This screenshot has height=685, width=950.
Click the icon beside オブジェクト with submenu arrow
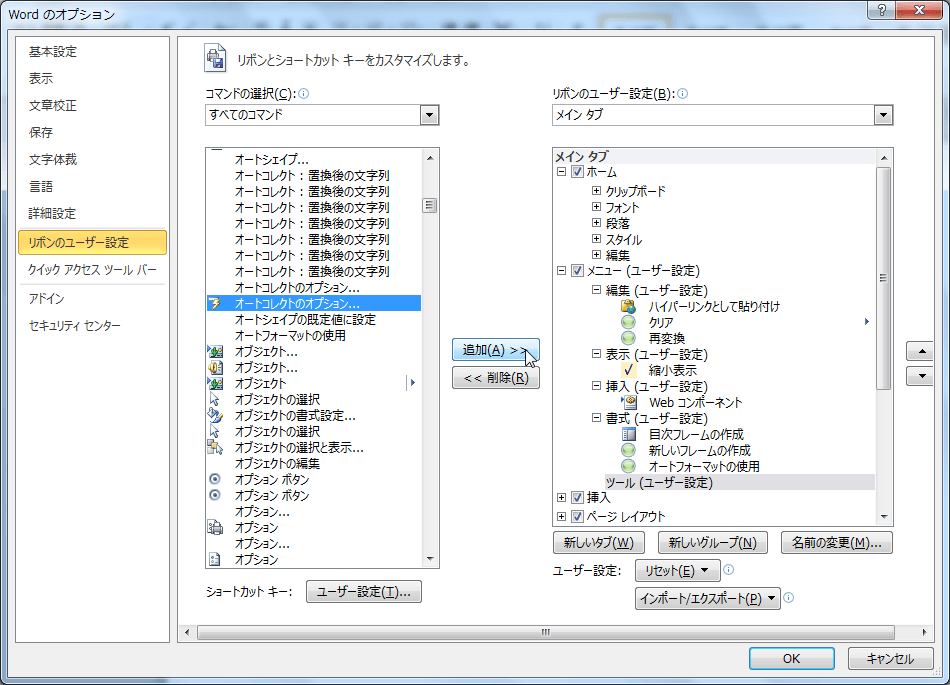[215, 383]
